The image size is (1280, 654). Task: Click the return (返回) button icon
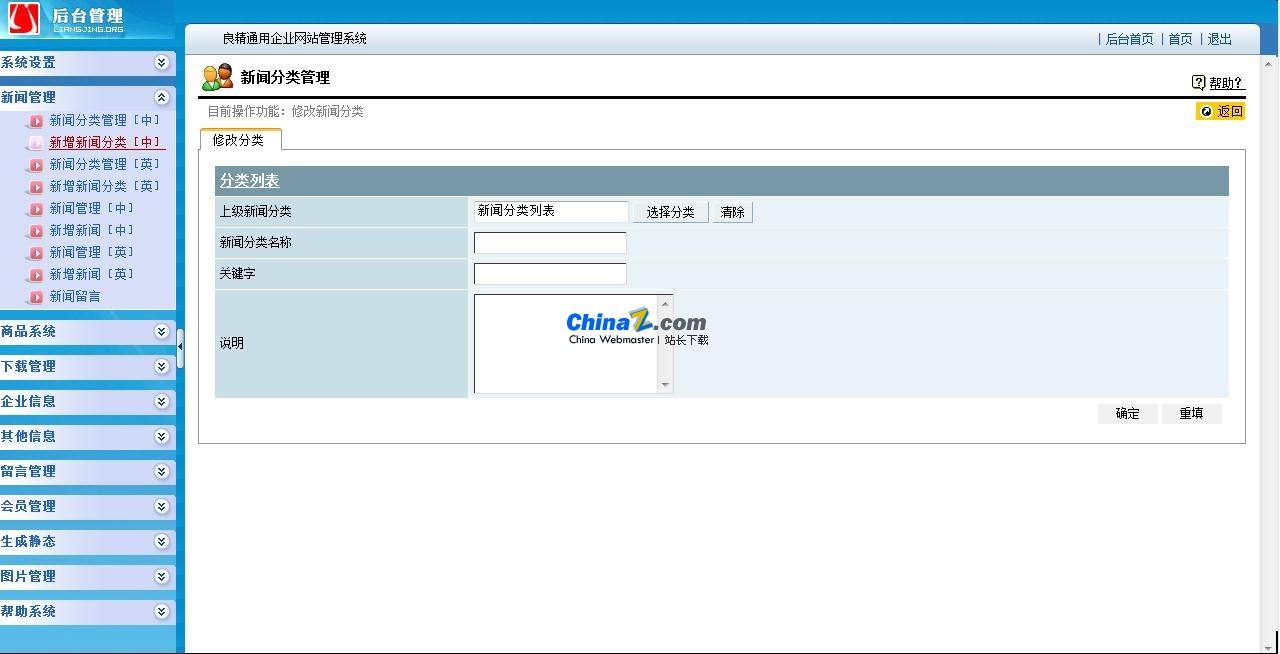pos(1207,111)
